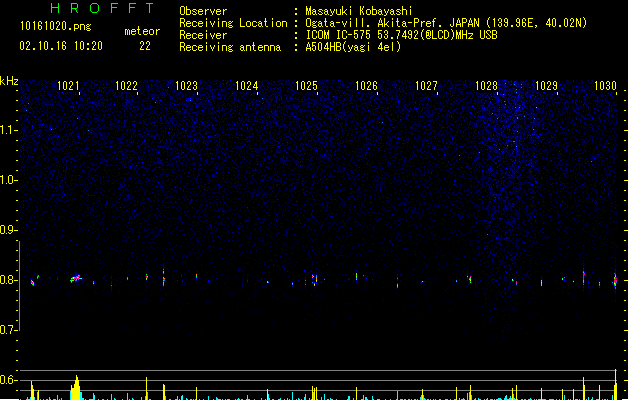
Task: Click the gray vertical bar beside the 0.8 label
Action: [x=19, y=286]
